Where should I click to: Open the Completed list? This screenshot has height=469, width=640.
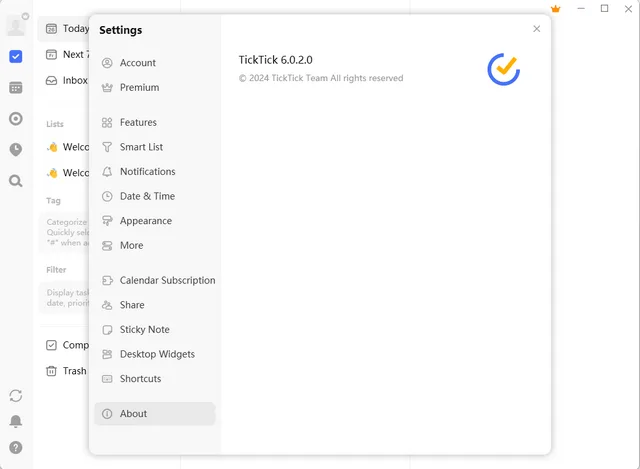(x=64, y=345)
